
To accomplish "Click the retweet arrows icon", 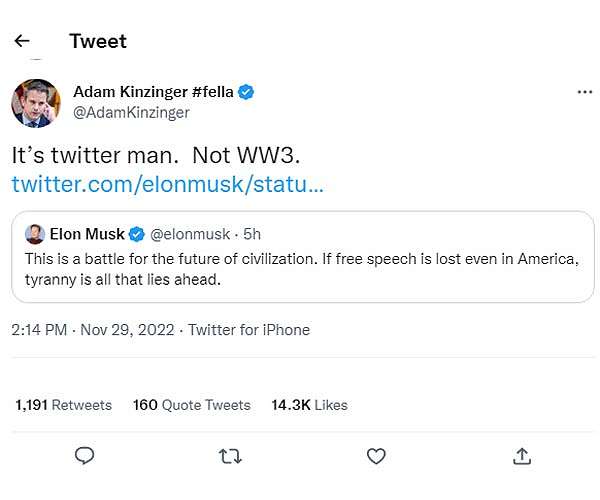I will pyautogui.click(x=230, y=456).
